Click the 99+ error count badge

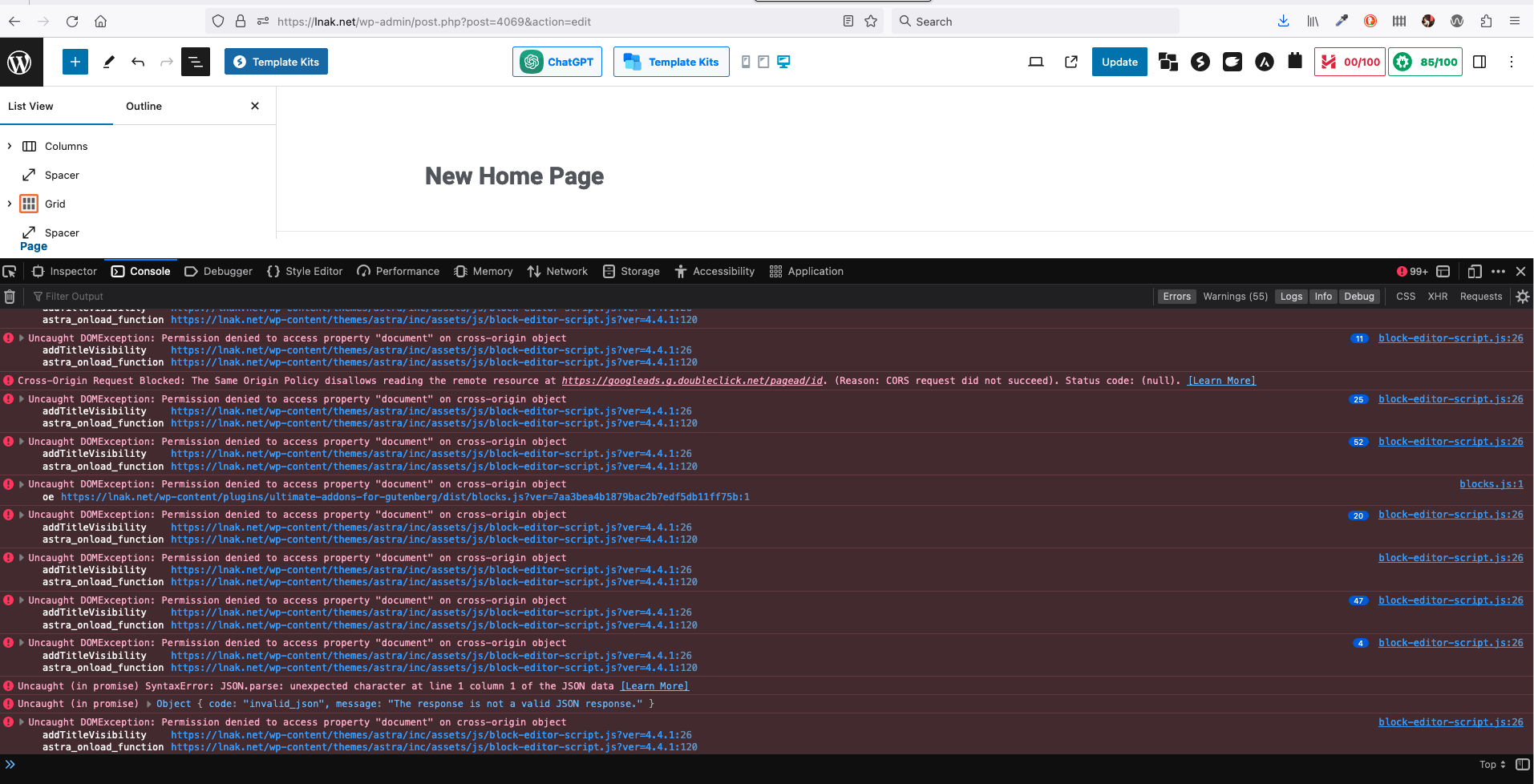coord(1412,272)
